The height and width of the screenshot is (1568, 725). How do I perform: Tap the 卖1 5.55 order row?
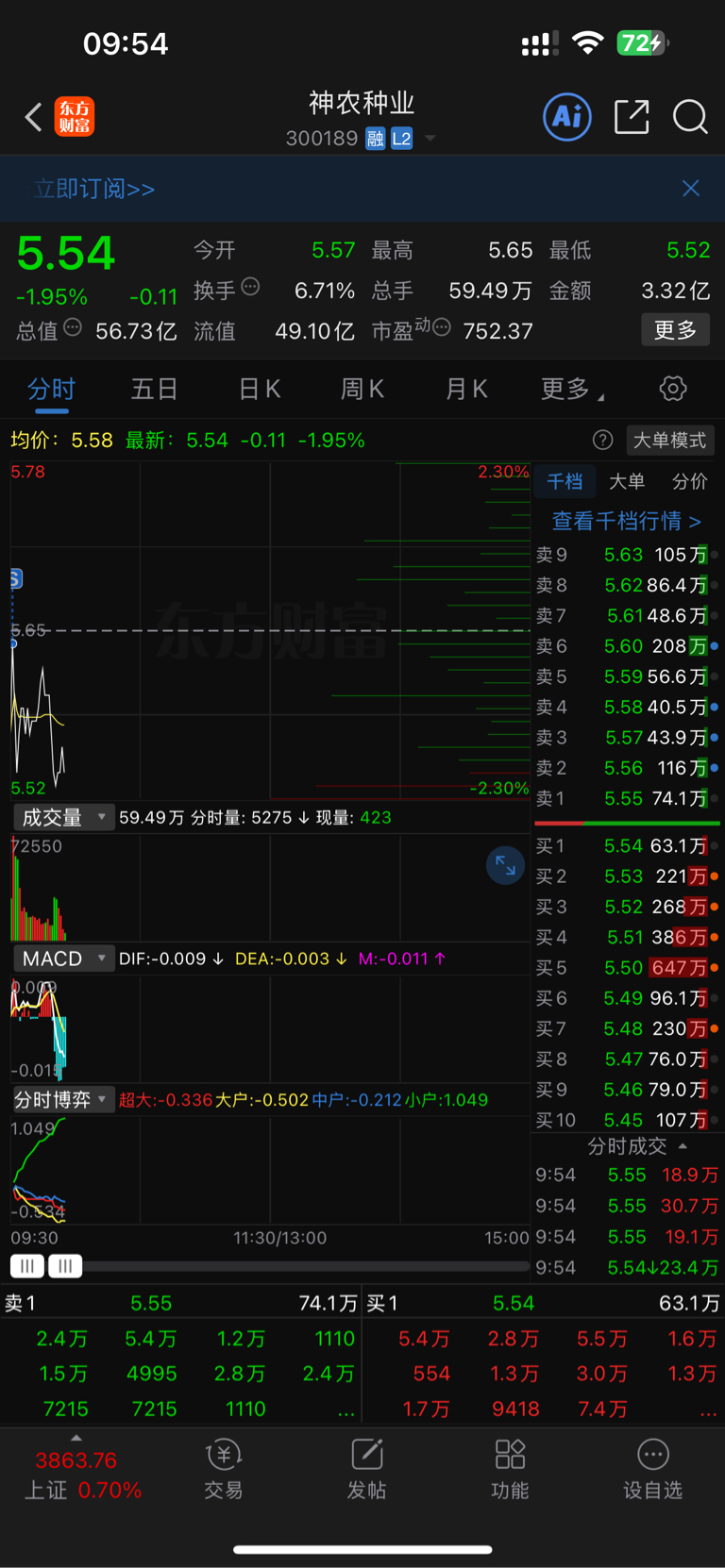click(627, 798)
